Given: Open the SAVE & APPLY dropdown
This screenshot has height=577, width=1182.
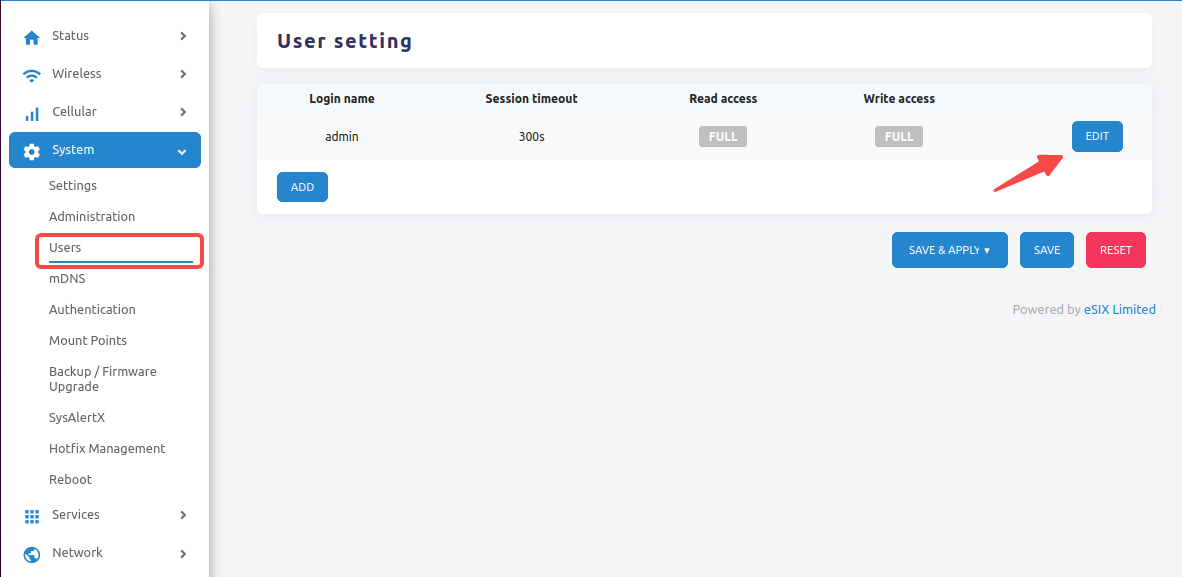Looking at the screenshot, I should (x=949, y=249).
